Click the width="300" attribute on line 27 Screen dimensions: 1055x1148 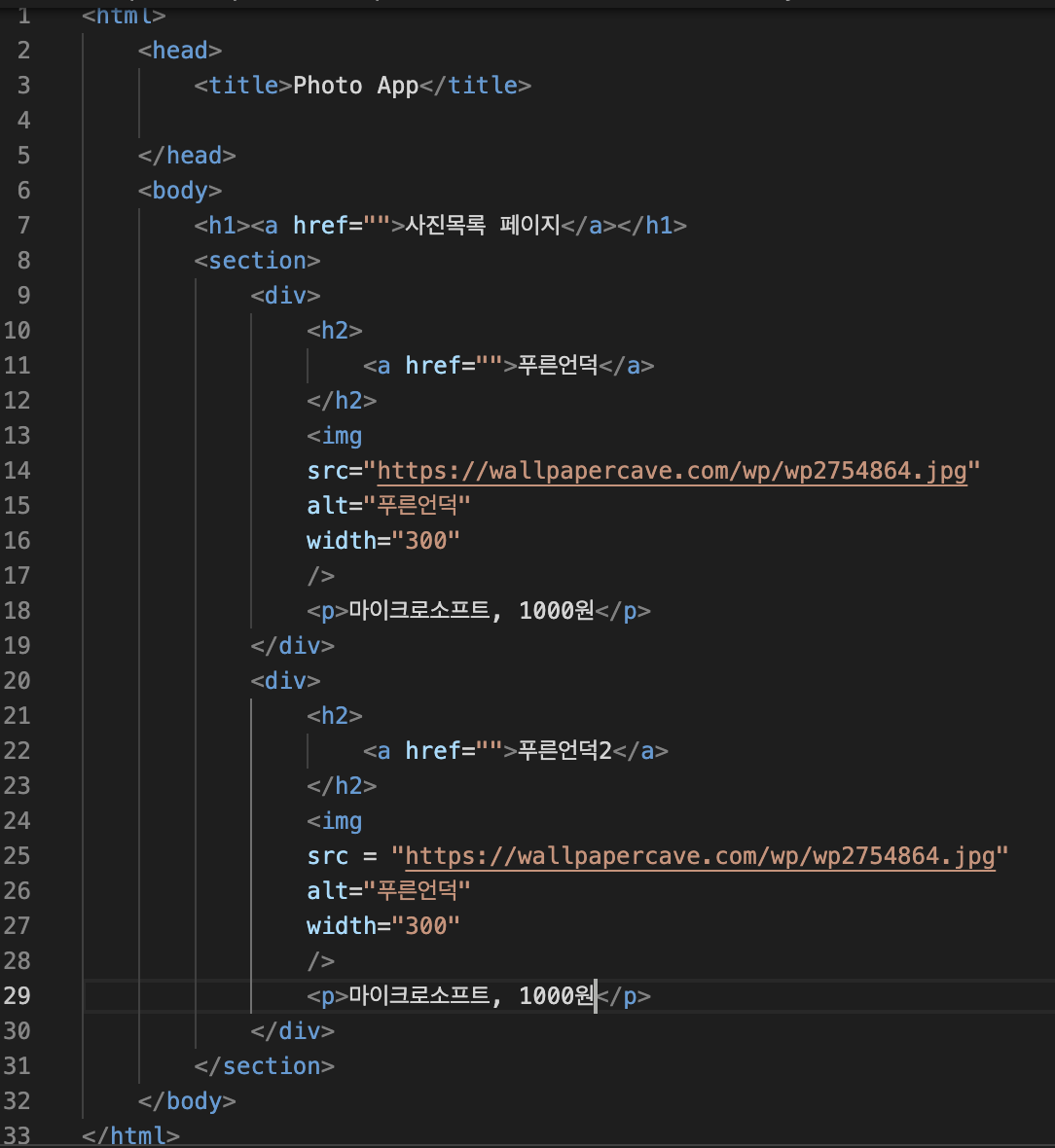[x=383, y=926]
